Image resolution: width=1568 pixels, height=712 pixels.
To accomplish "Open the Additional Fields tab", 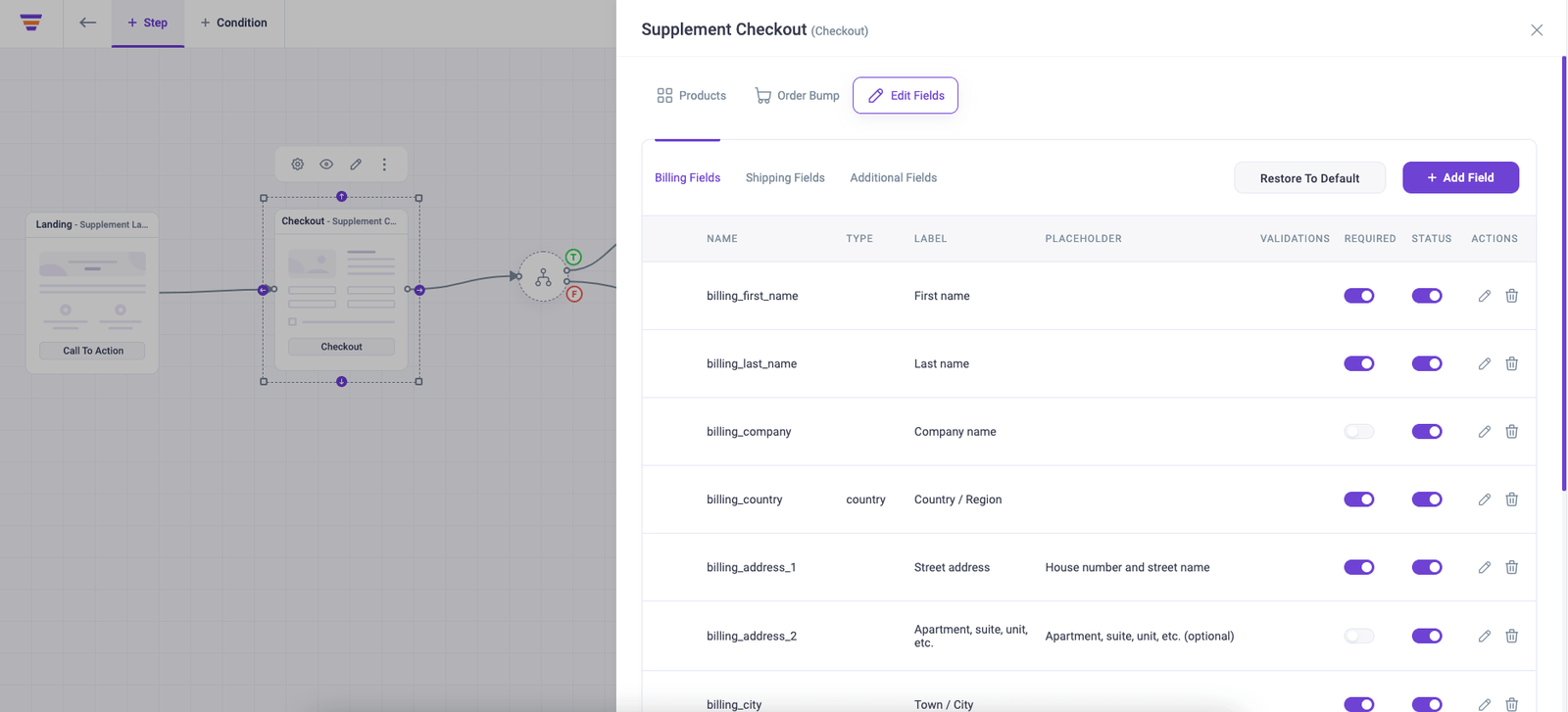I will (x=893, y=178).
